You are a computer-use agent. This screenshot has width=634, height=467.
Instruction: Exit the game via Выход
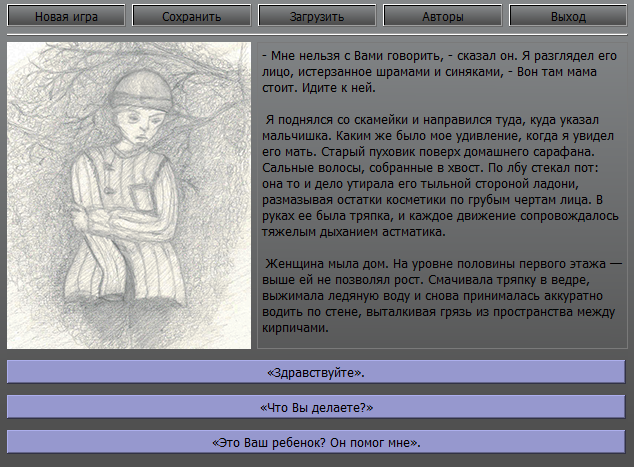(x=568, y=16)
